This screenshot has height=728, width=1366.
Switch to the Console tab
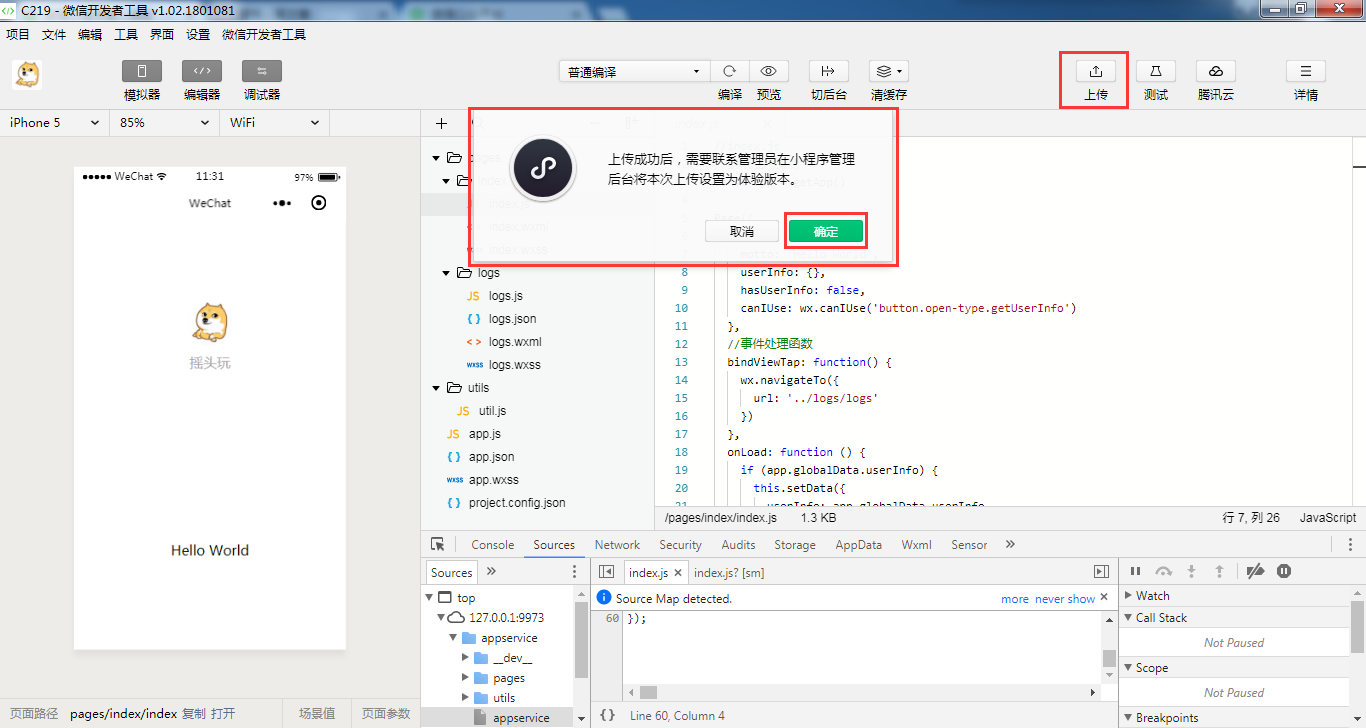coord(492,545)
